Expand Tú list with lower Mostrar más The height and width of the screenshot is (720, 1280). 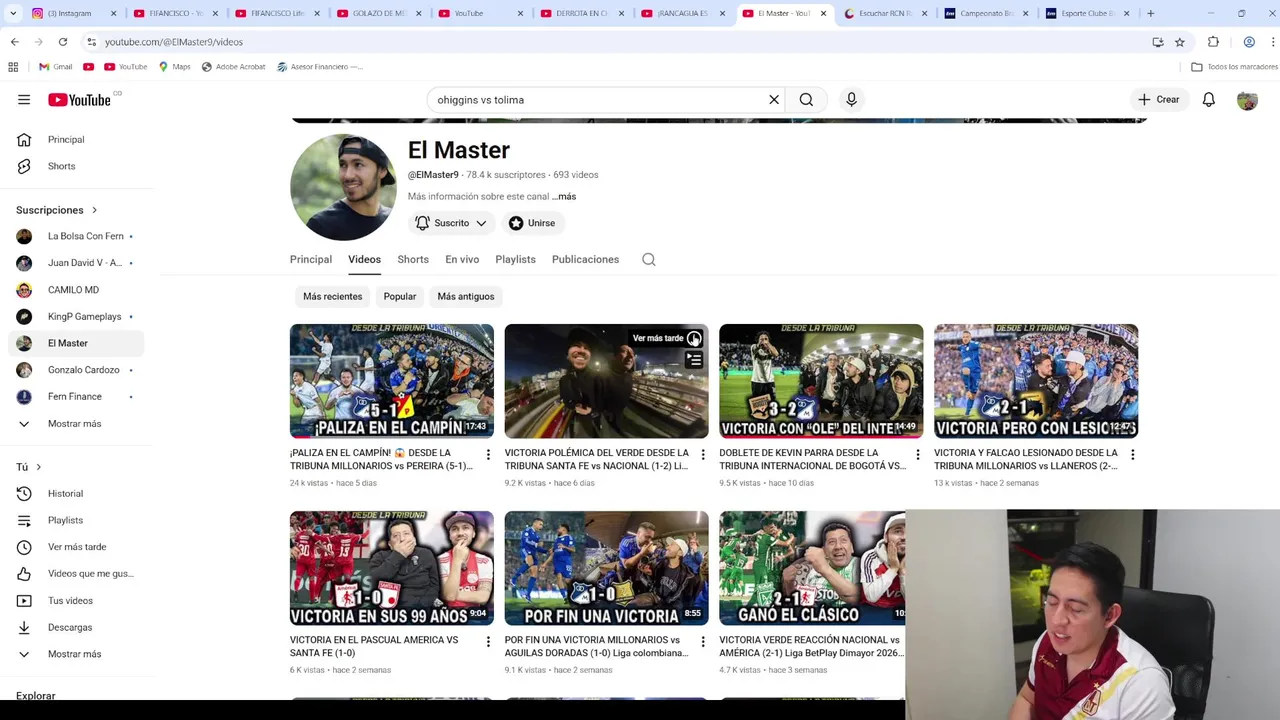74,654
